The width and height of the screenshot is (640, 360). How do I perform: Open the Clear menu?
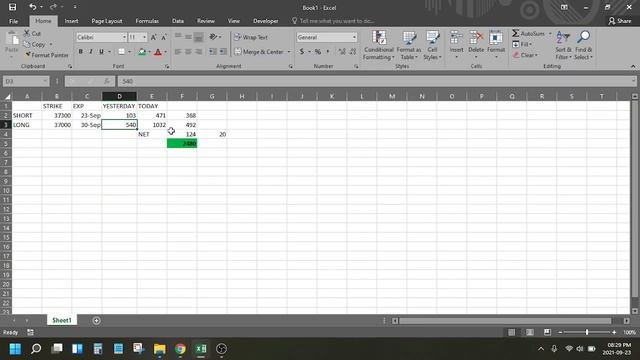tap(525, 55)
